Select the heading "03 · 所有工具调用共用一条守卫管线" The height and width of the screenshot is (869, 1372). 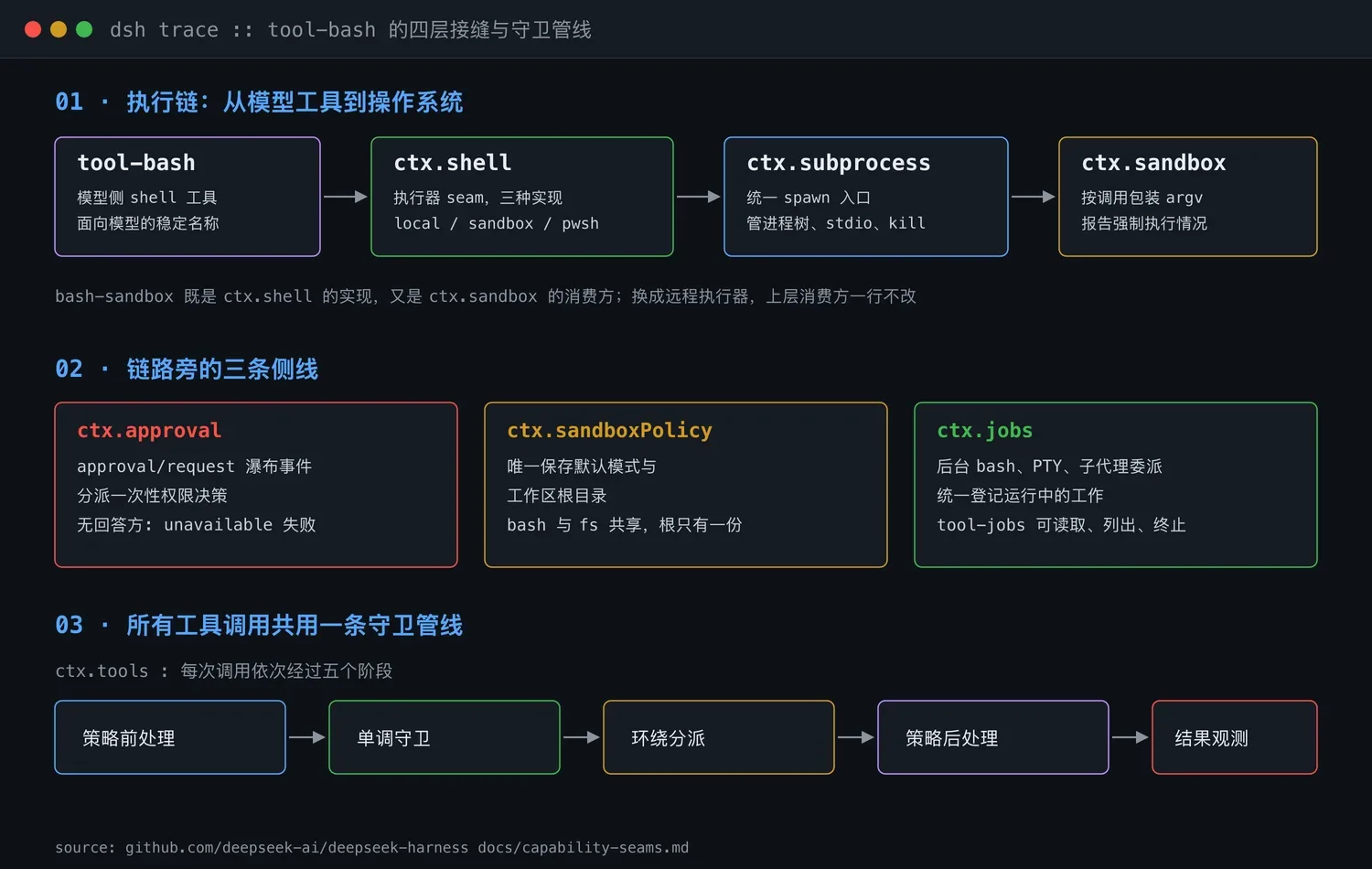[259, 625]
